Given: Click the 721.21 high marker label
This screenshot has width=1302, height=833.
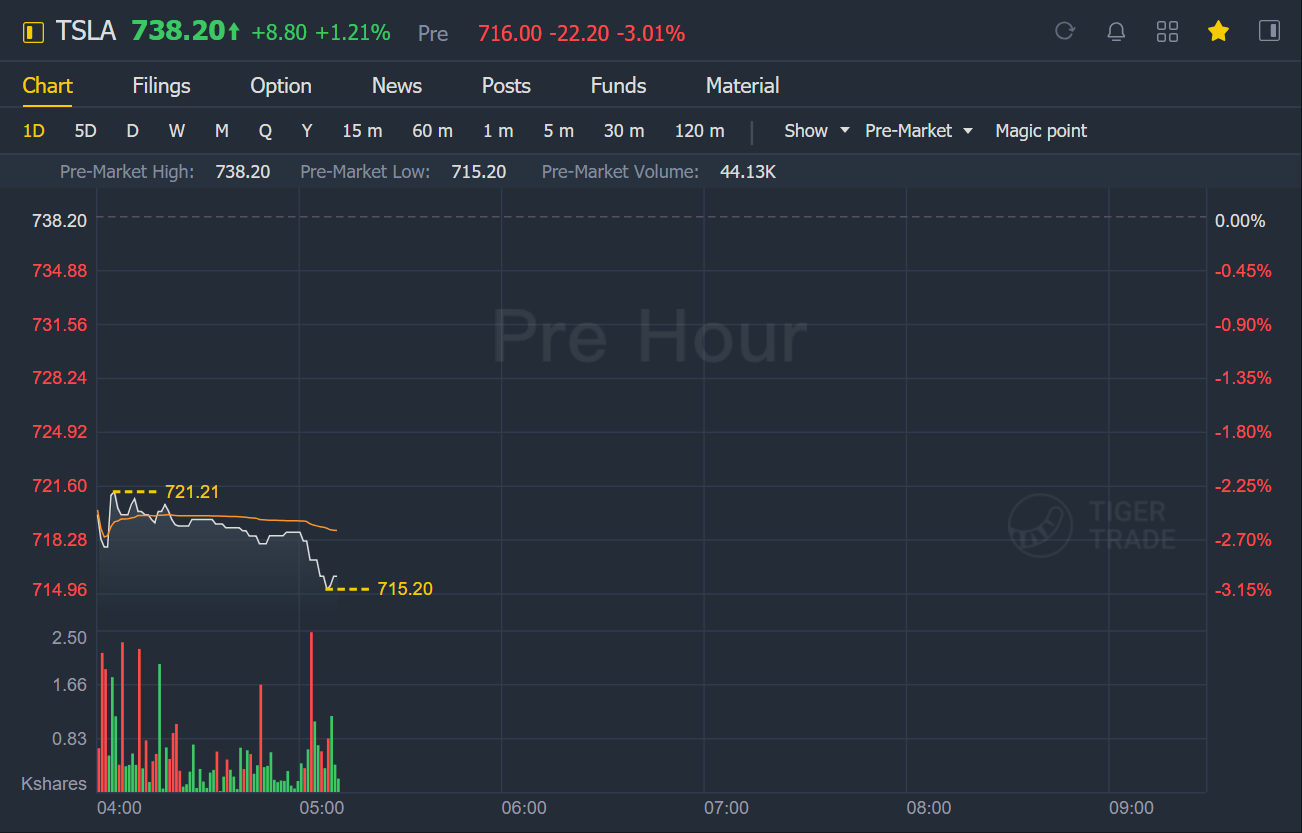Looking at the screenshot, I should 192,492.
